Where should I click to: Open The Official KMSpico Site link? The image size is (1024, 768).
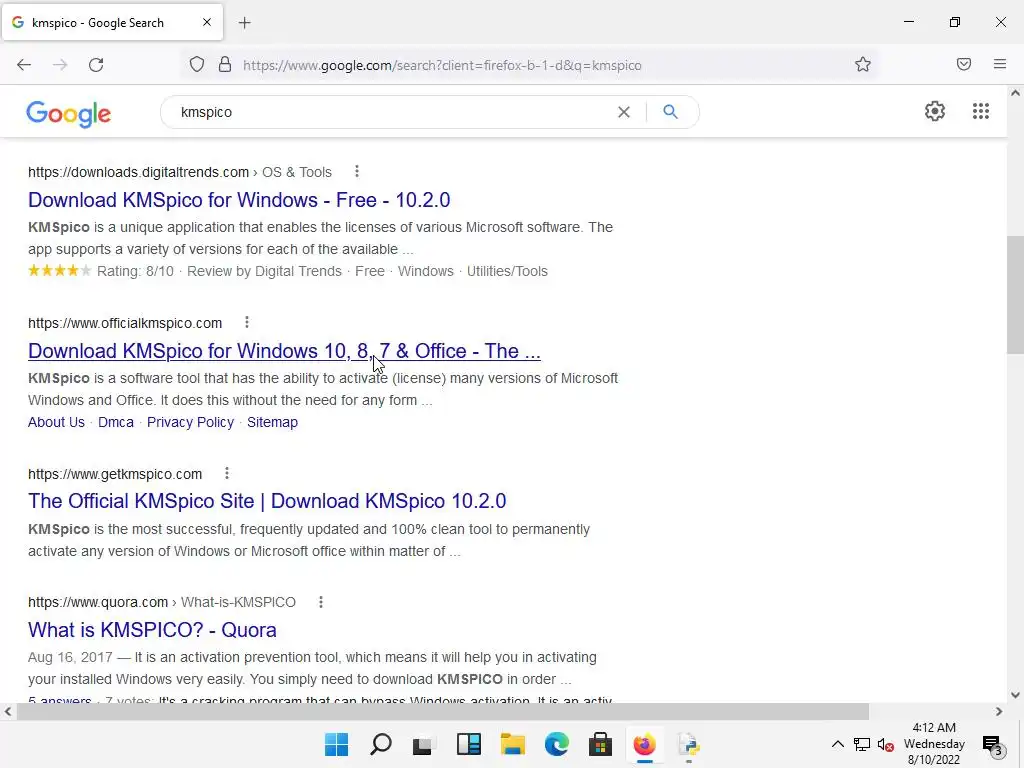point(267,501)
